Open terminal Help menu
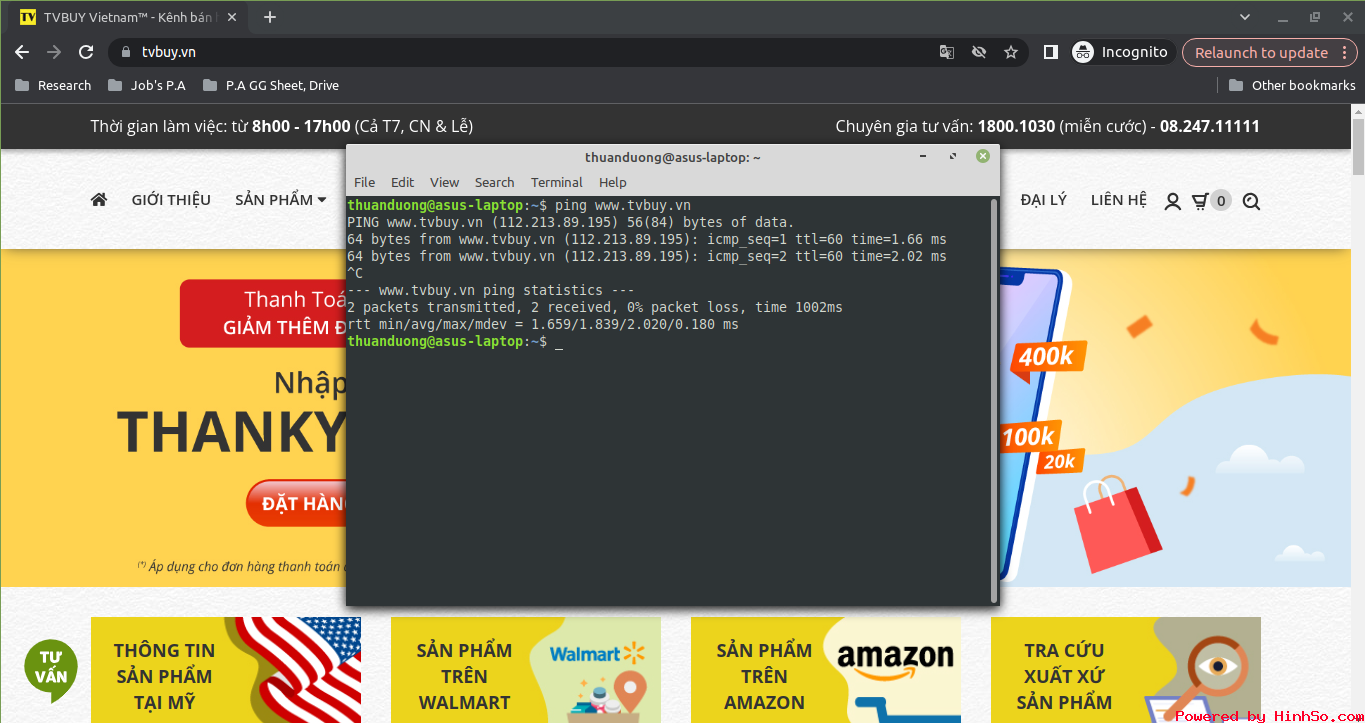 pos(613,182)
